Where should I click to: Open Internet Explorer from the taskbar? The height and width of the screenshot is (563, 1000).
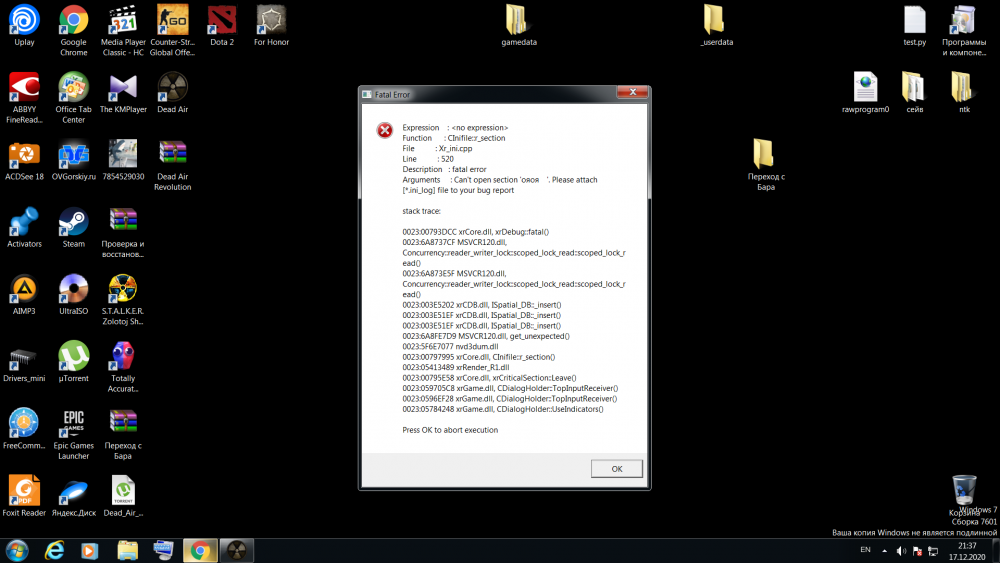tap(53, 549)
